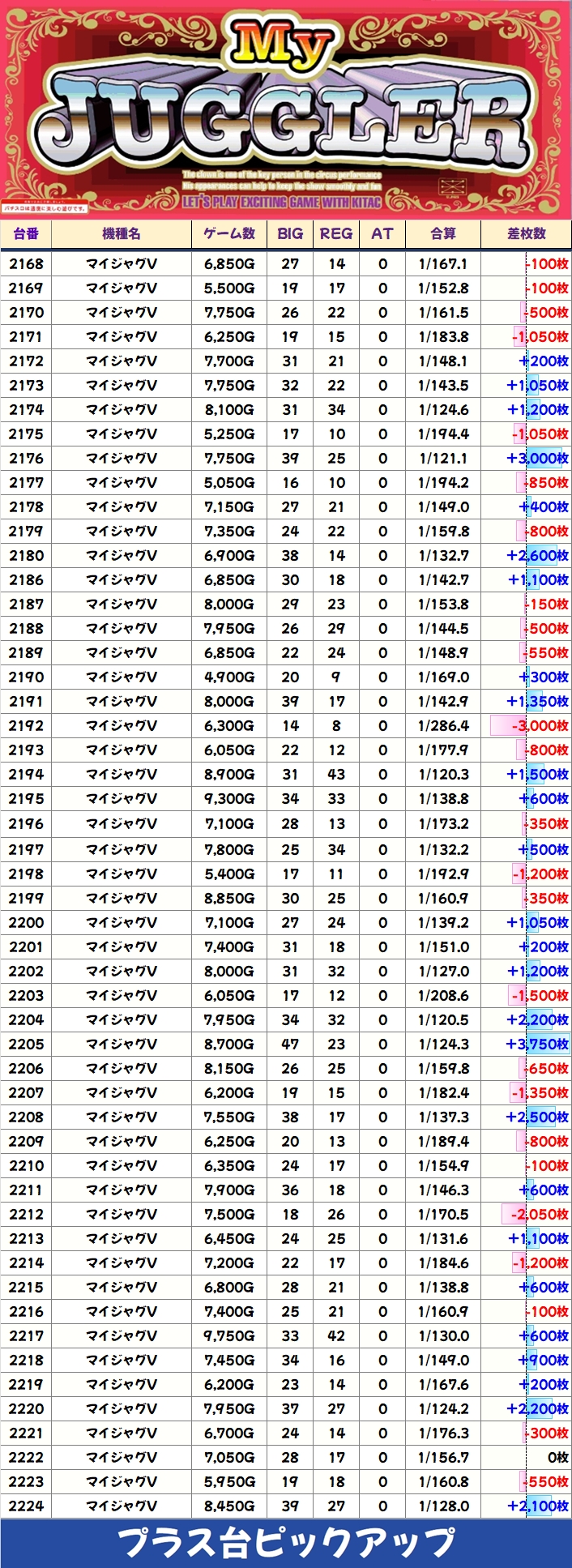Click the -1,500枚 value for machine 2203
Screen dimensions: 572x1568
pos(540,996)
